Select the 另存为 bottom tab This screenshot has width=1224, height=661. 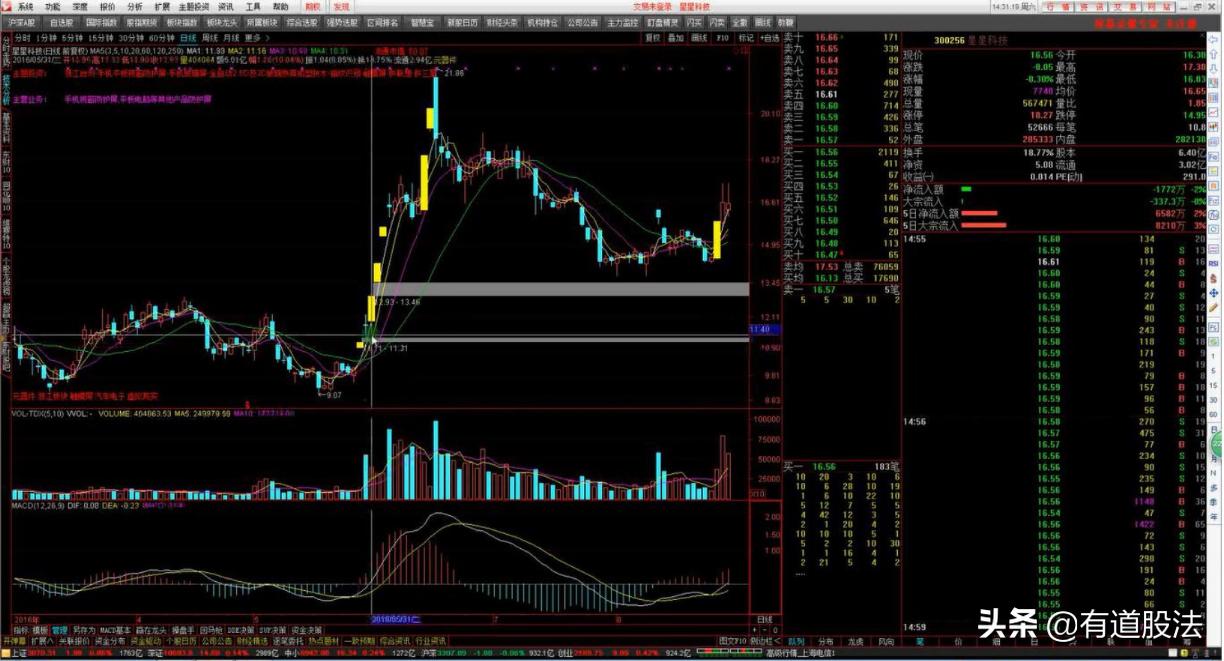(x=85, y=630)
